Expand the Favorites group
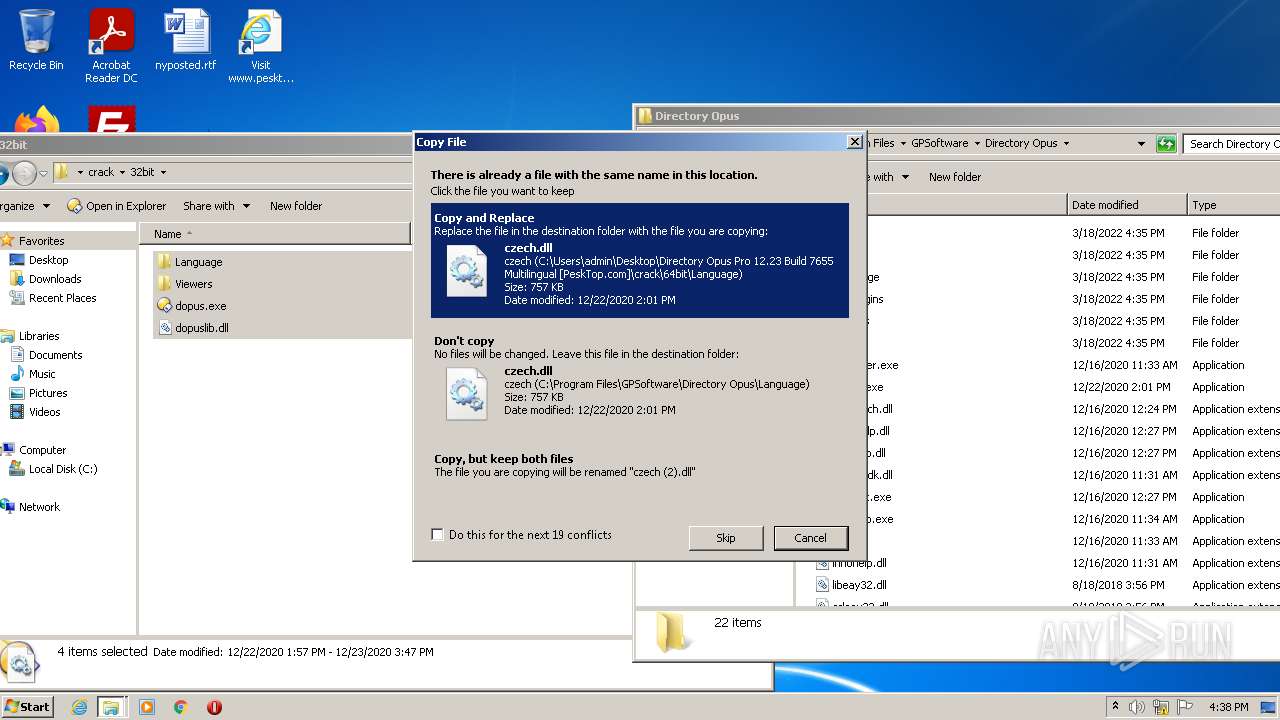Screen dimensions: 1280x720 coord(41,241)
